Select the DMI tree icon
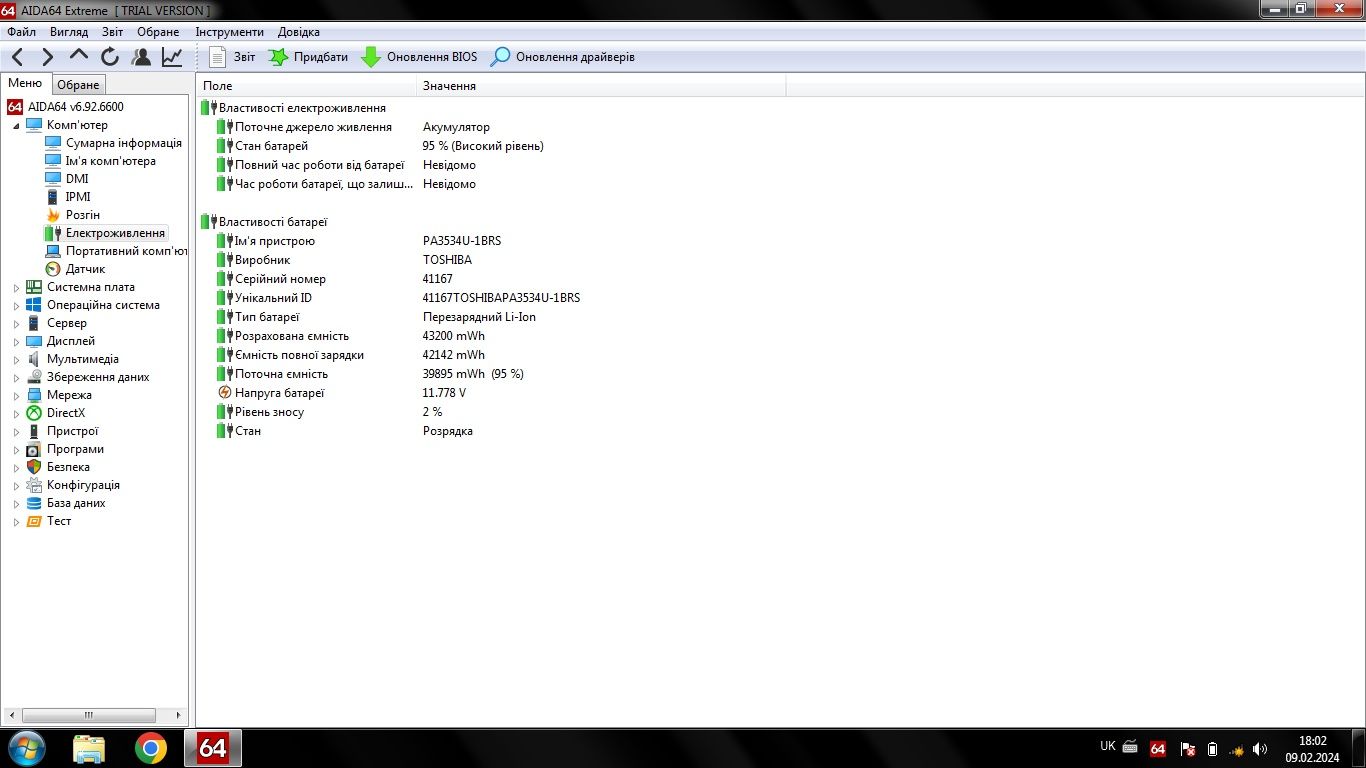The image size is (1366, 768). tap(53, 179)
